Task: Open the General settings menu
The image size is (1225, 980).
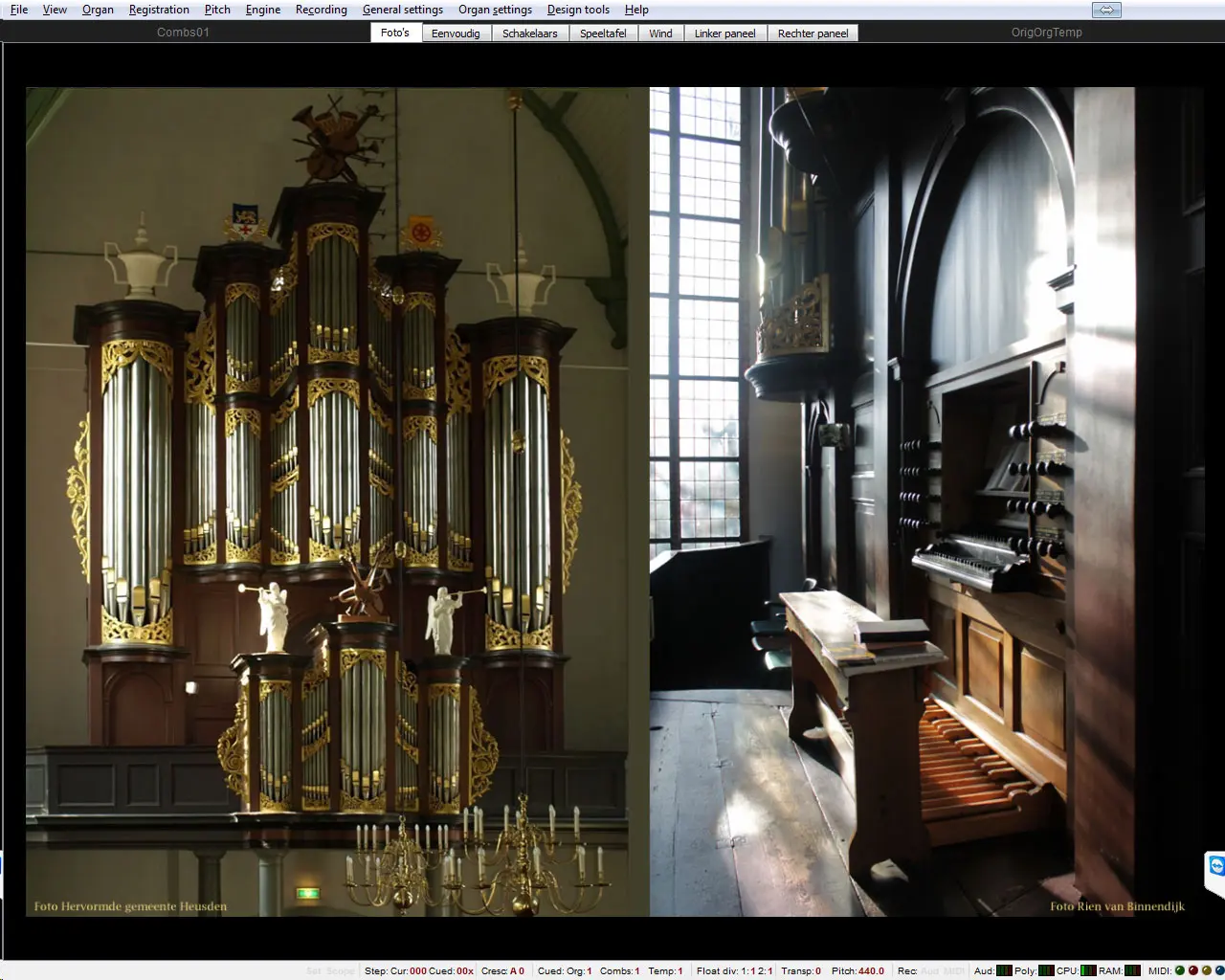Action: (x=402, y=10)
